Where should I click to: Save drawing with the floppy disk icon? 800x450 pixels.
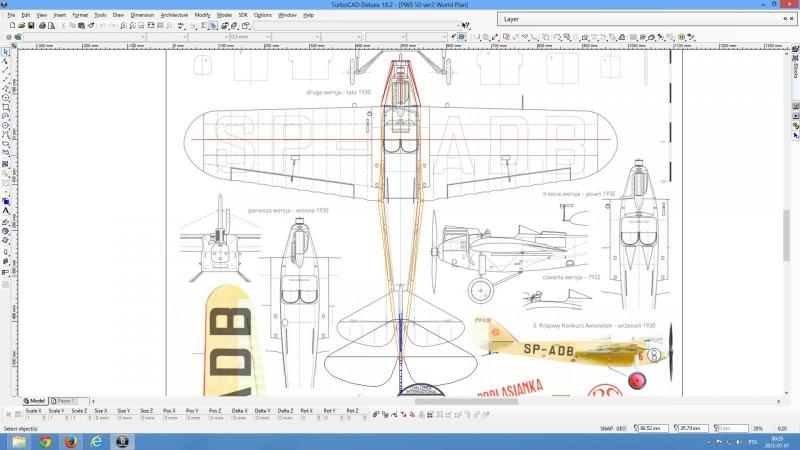tap(29, 25)
